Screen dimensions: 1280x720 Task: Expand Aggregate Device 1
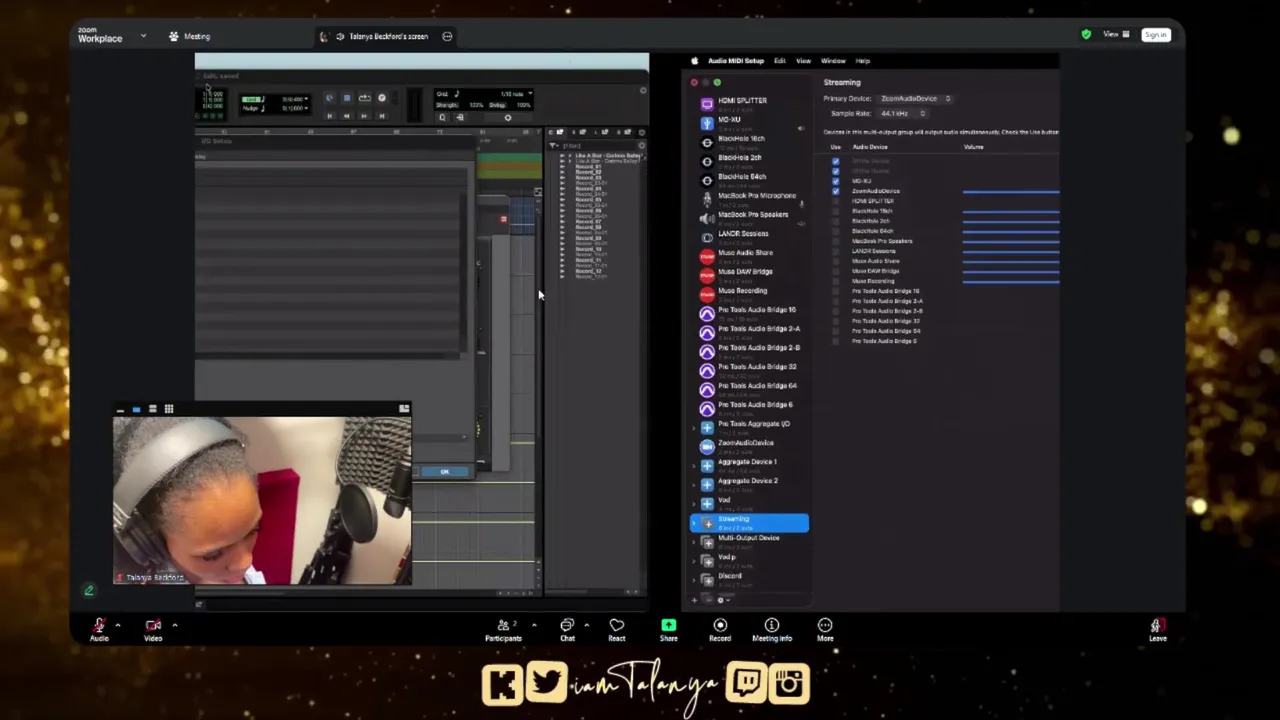click(695, 466)
